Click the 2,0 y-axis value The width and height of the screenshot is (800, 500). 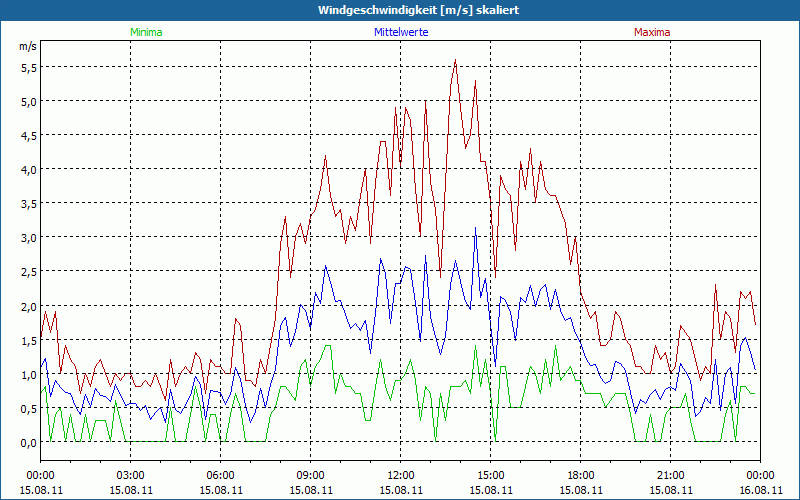29,307
